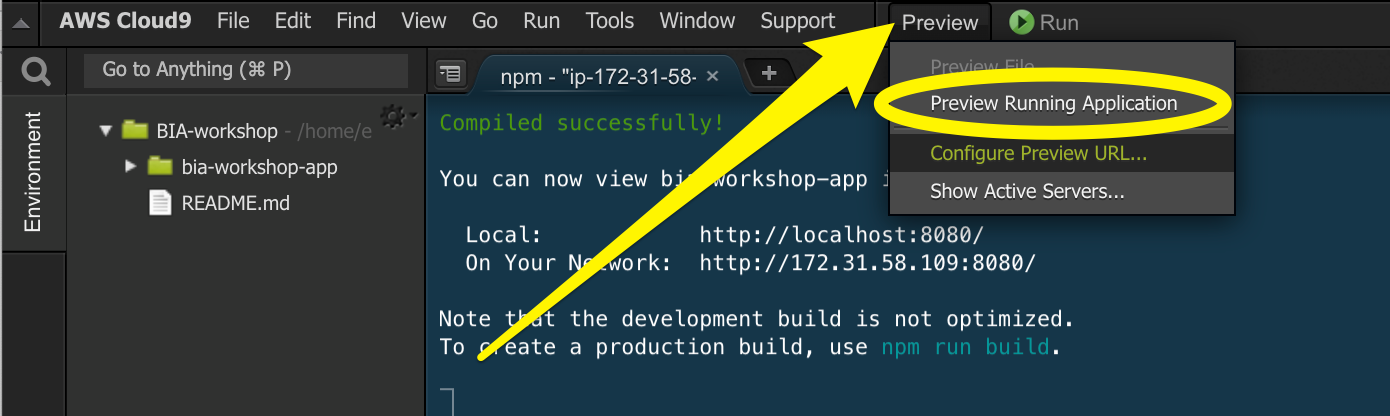Viewport: 1390px width, 416px height.
Task: Click the 'Compiled successfully!' text
Action: click(583, 123)
